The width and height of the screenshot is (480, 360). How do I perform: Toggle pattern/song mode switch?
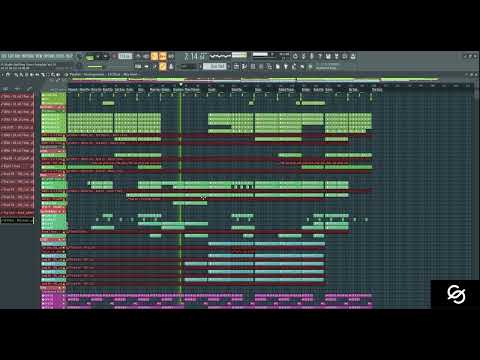tap(90, 57)
